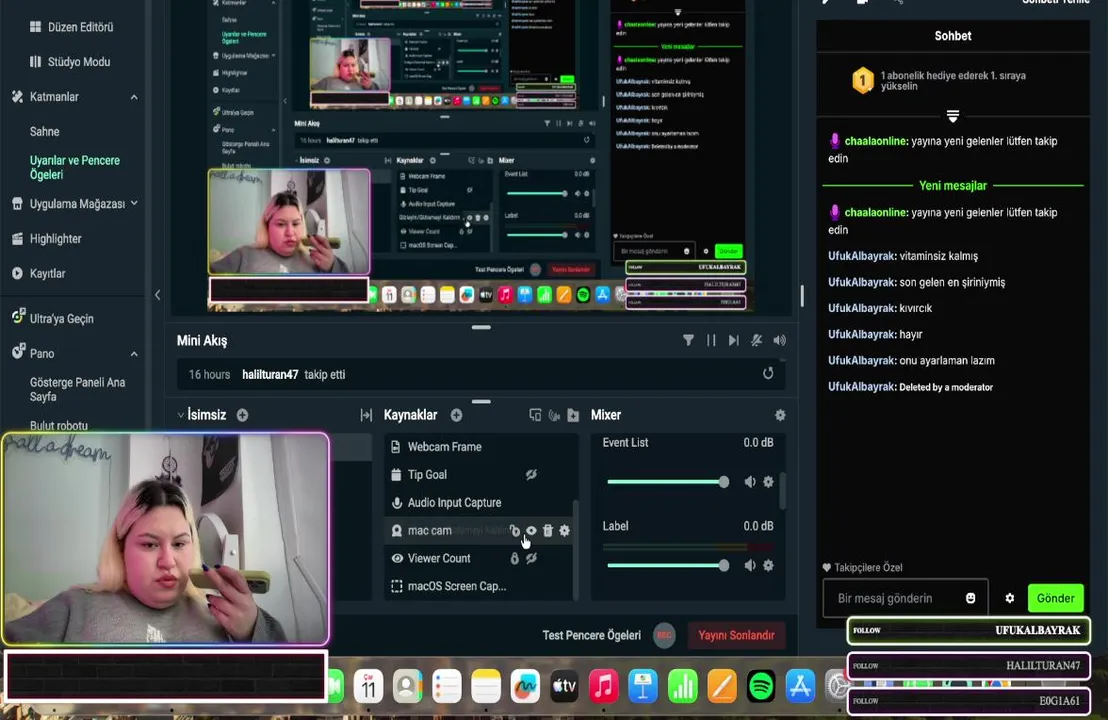The width and height of the screenshot is (1108, 720).
Task: Select Sahne under Katmanlar
Action: tap(45, 131)
